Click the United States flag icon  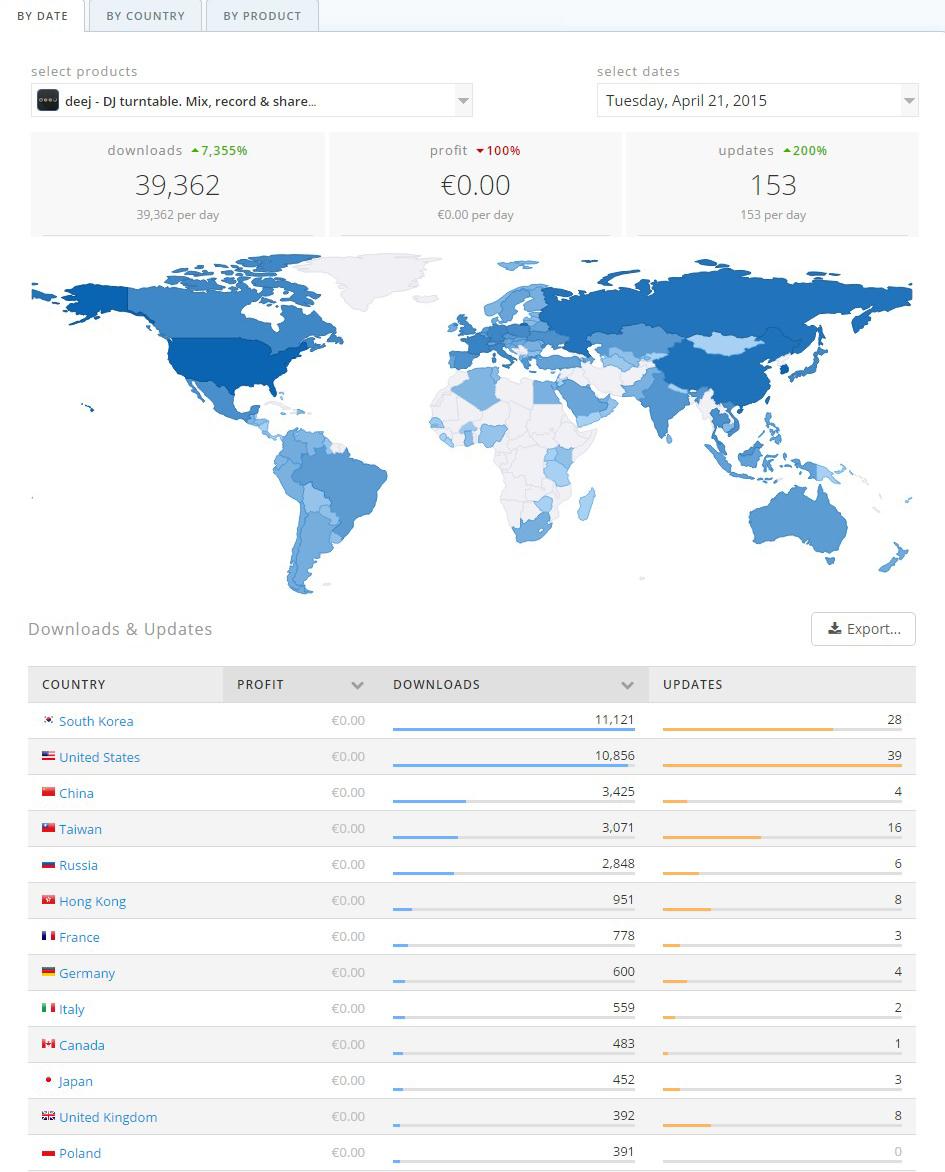click(x=49, y=756)
